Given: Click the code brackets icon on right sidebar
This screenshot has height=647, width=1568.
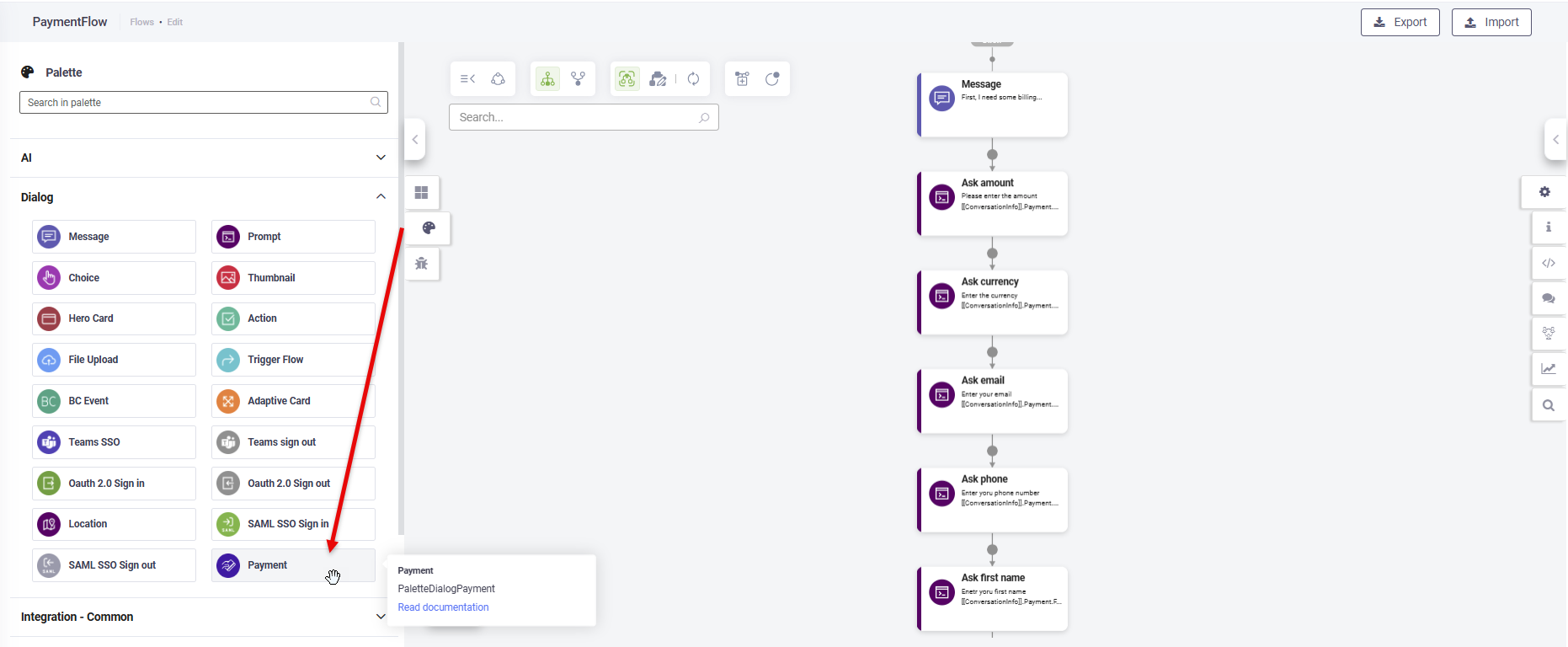Looking at the screenshot, I should 1548,263.
